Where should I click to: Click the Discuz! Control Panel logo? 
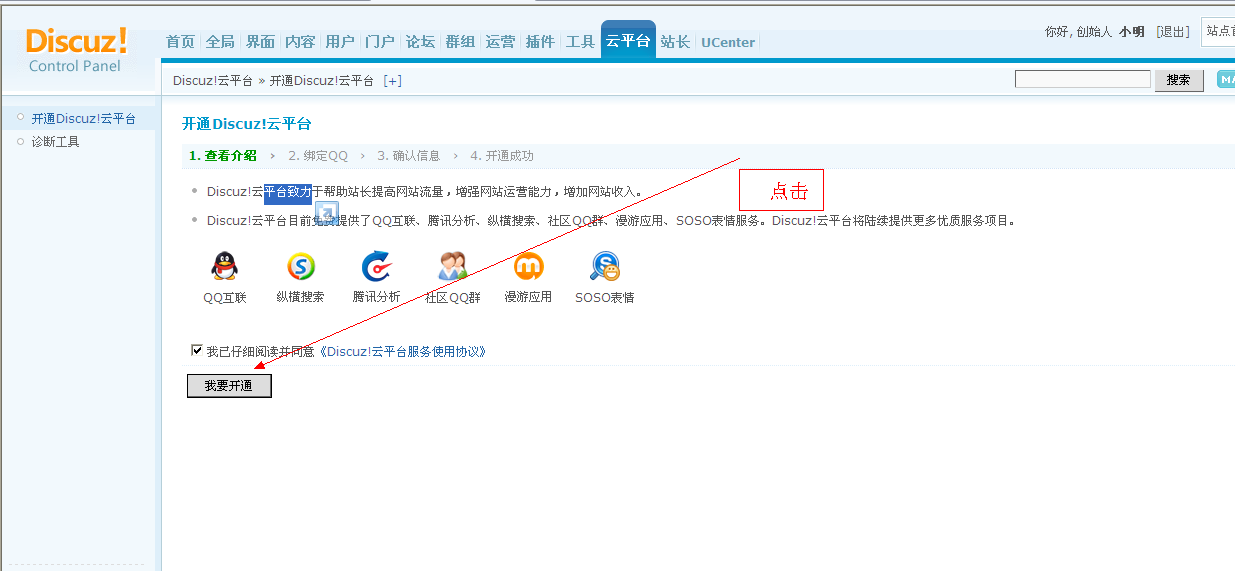(76, 49)
